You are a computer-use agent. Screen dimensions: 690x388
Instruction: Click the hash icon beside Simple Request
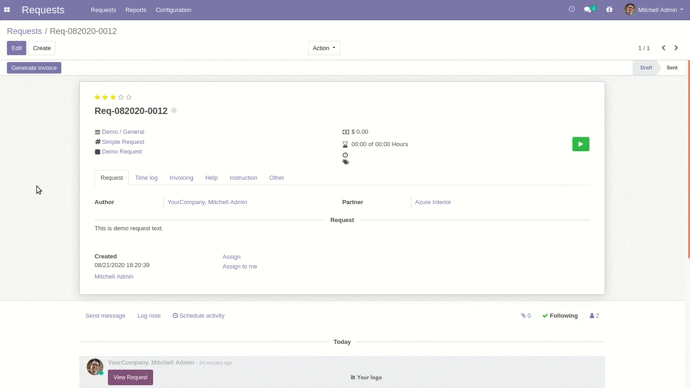98,142
